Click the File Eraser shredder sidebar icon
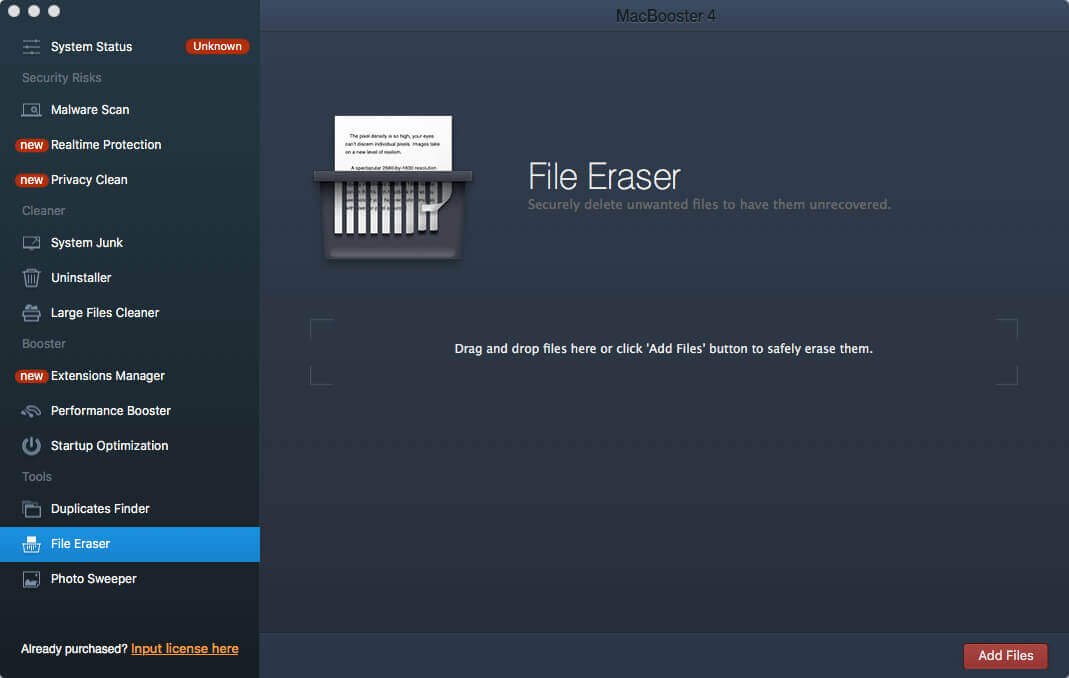This screenshot has width=1069, height=678. click(31, 544)
